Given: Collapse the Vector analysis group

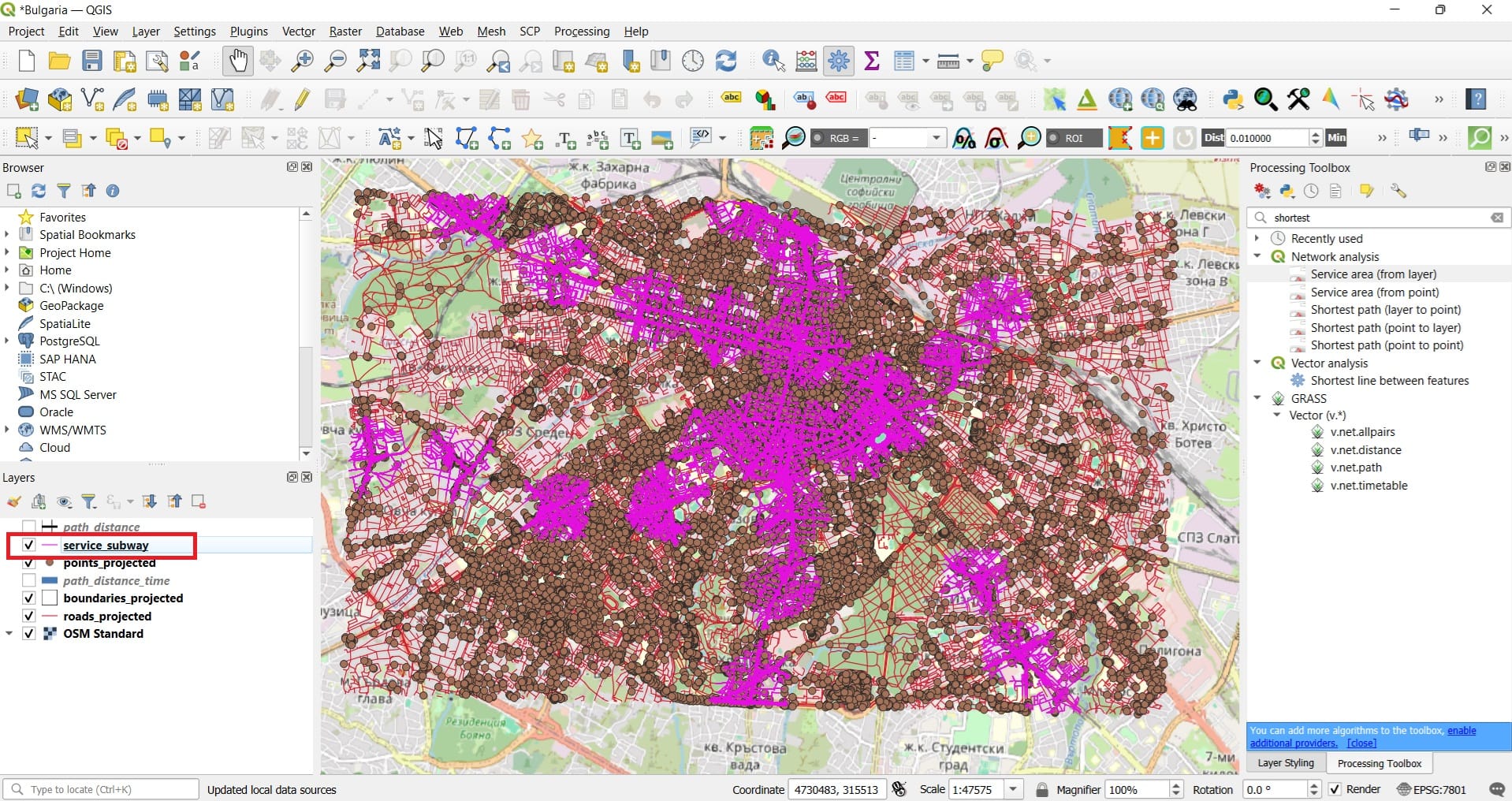Looking at the screenshot, I should [1257, 363].
